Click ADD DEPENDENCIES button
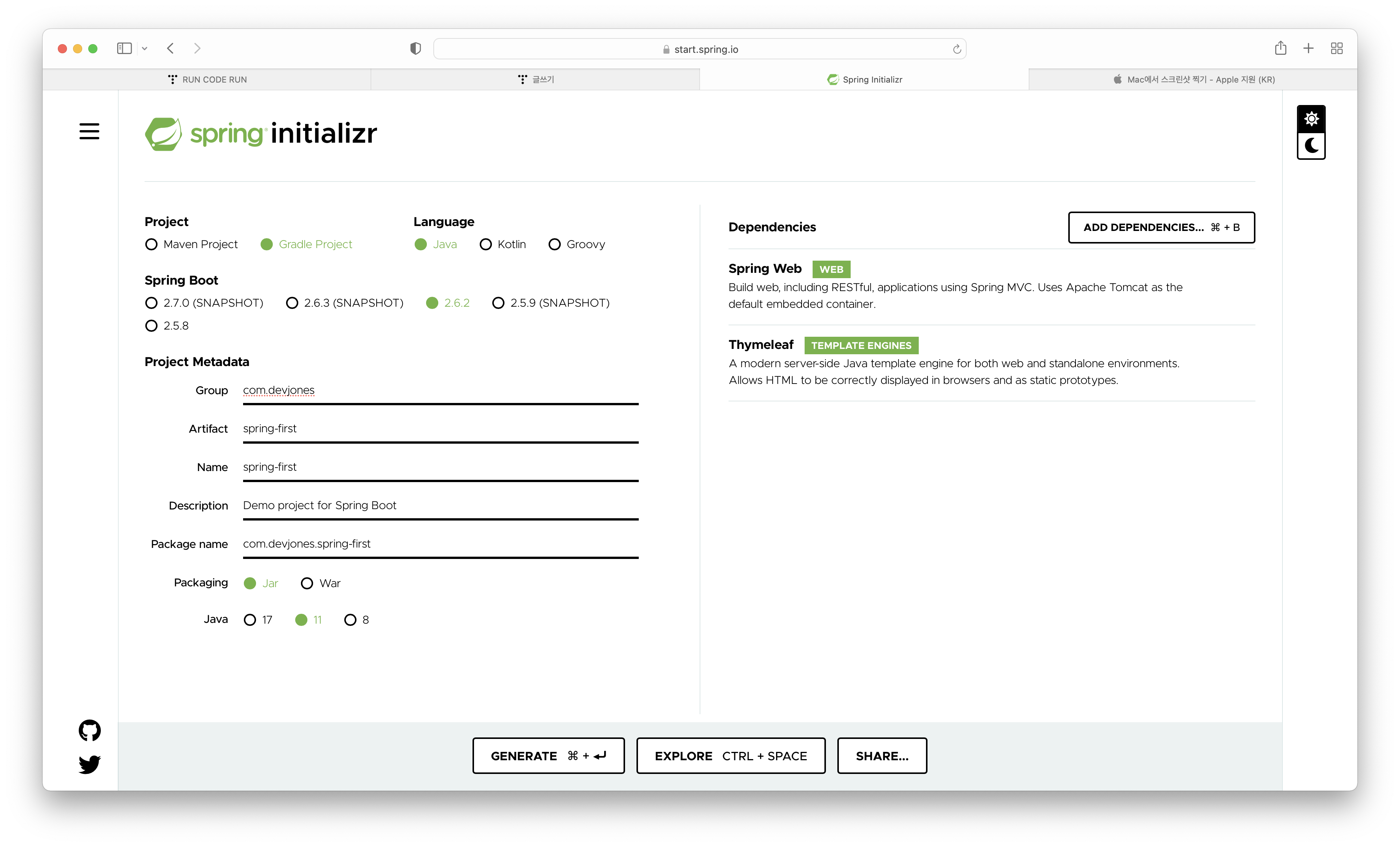Screen dimensions: 1400x847 [x=1161, y=228]
